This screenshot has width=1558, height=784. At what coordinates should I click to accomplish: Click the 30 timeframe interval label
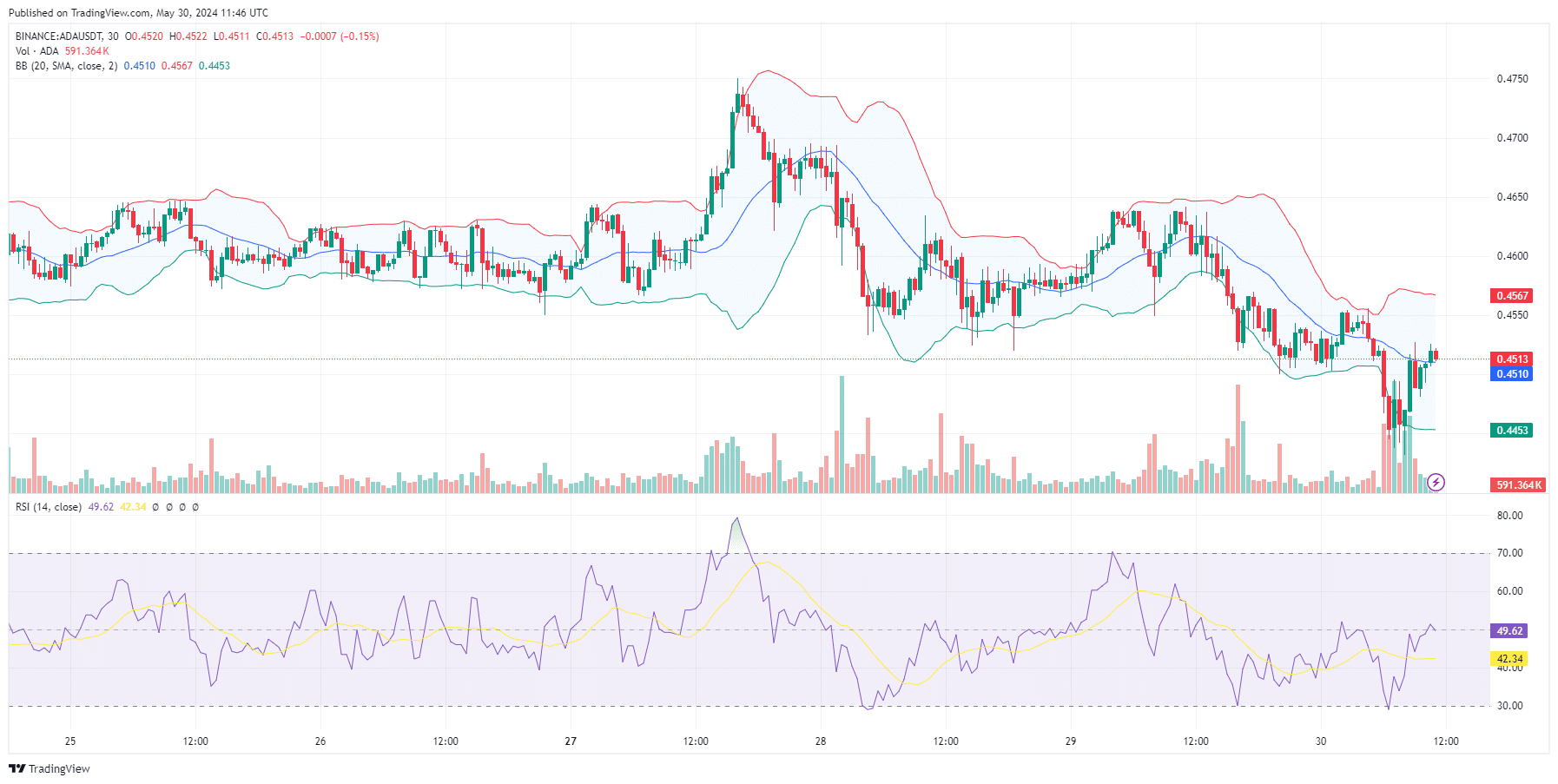click(113, 36)
